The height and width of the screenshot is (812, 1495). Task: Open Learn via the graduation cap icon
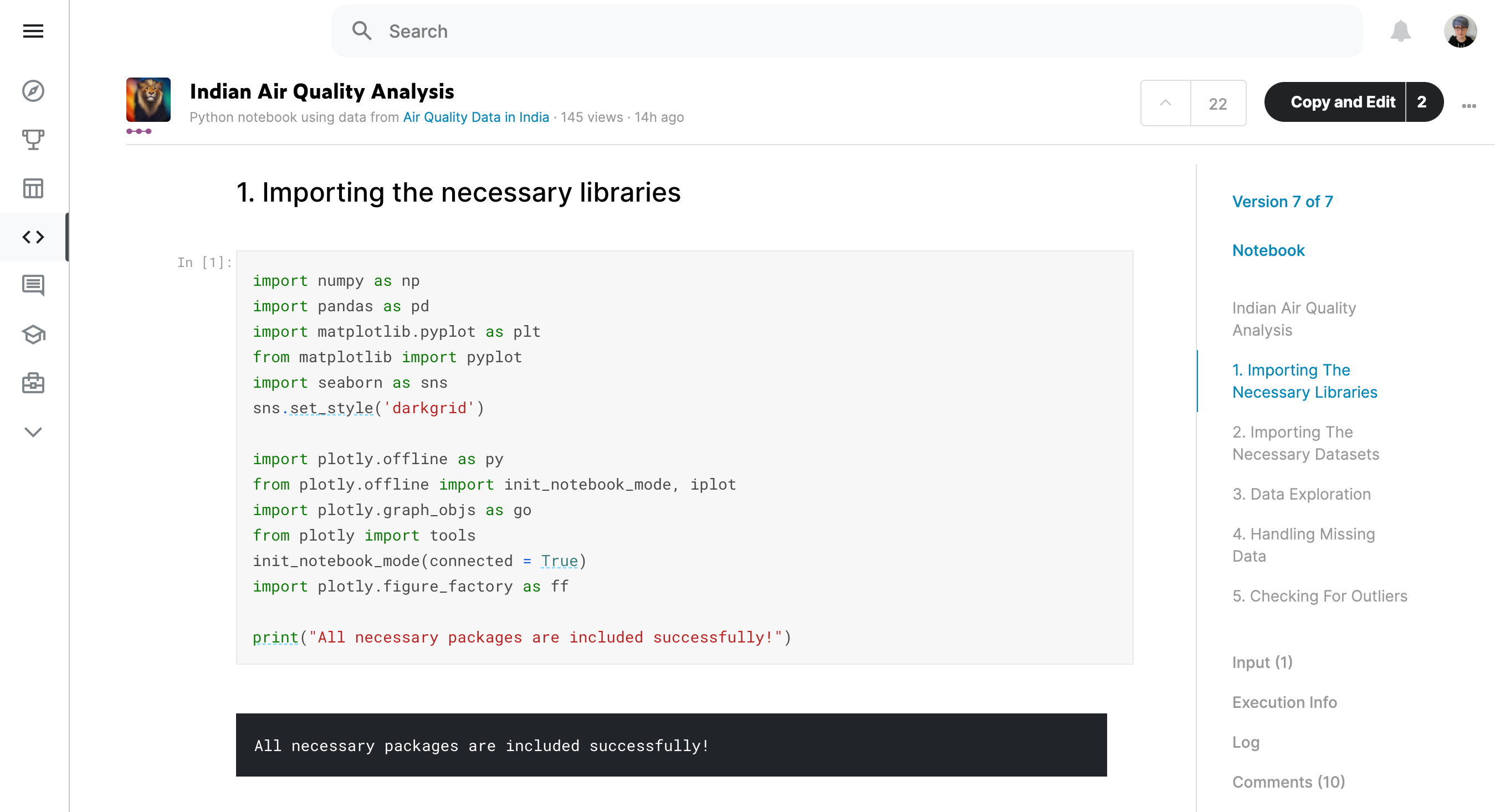[x=33, y=335]
